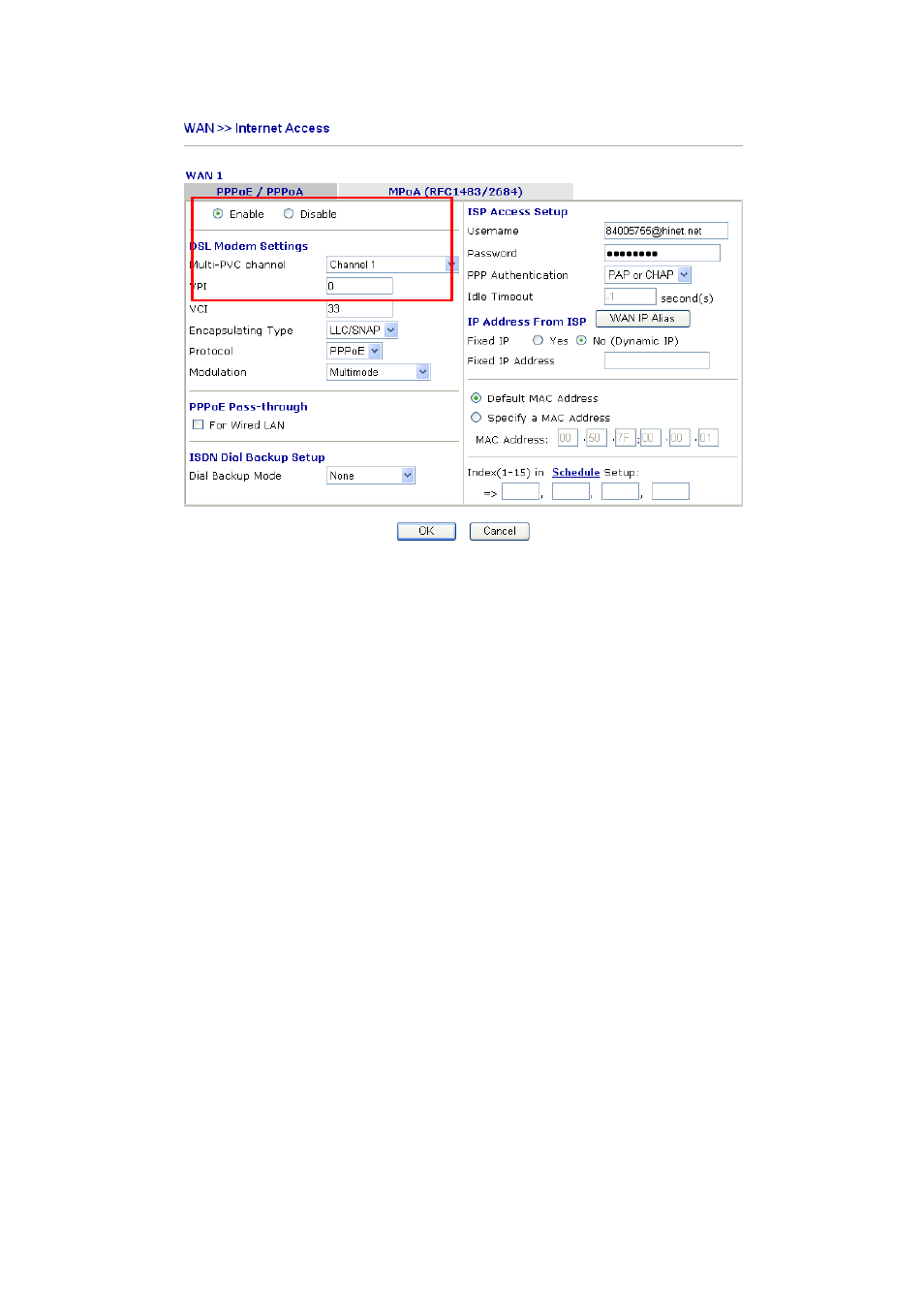
Task: Open the Schedule link
Action: pyautogui.click(x=576, y=473)
